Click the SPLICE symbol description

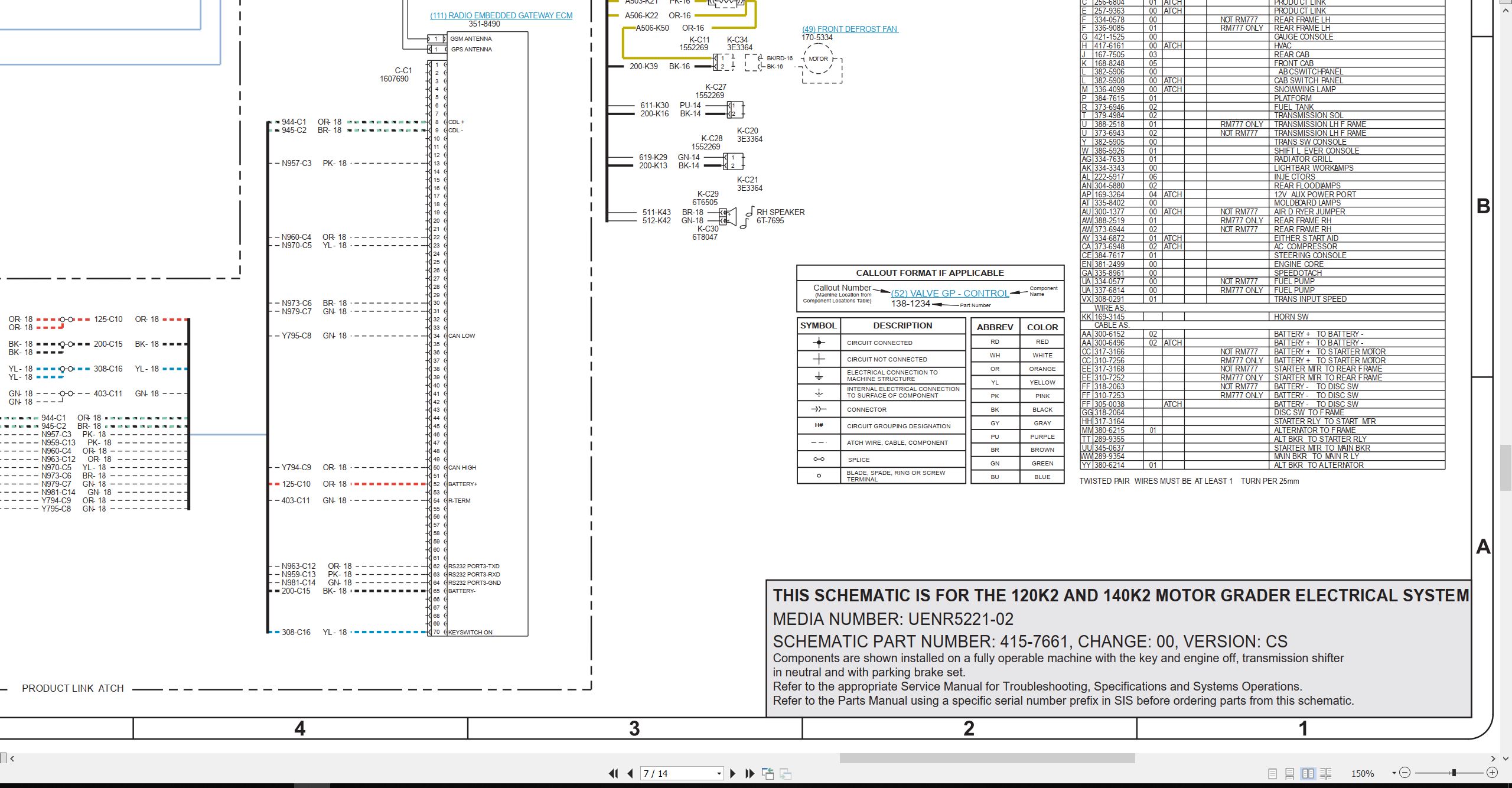tap(858, 460)
